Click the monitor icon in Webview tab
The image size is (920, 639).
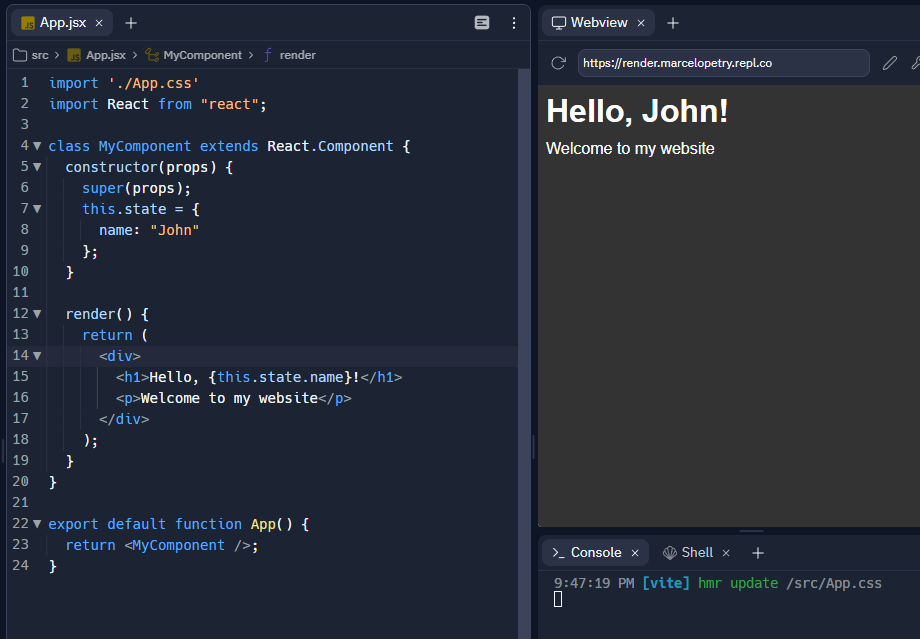click(x=559, y=23)
